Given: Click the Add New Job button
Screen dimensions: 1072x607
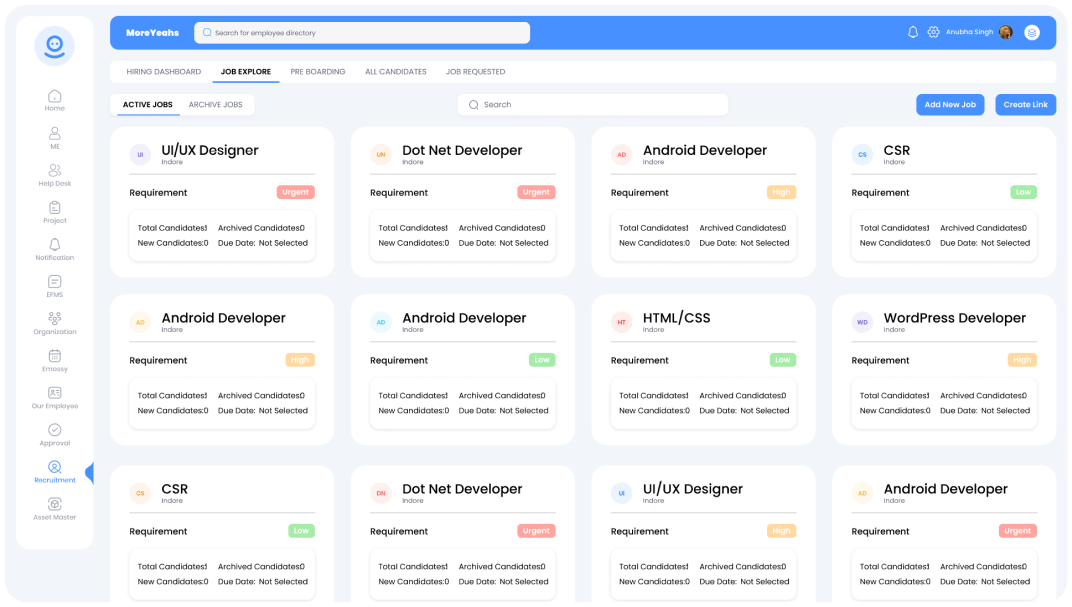Looking at the screenshot, I should click(949, 105).
